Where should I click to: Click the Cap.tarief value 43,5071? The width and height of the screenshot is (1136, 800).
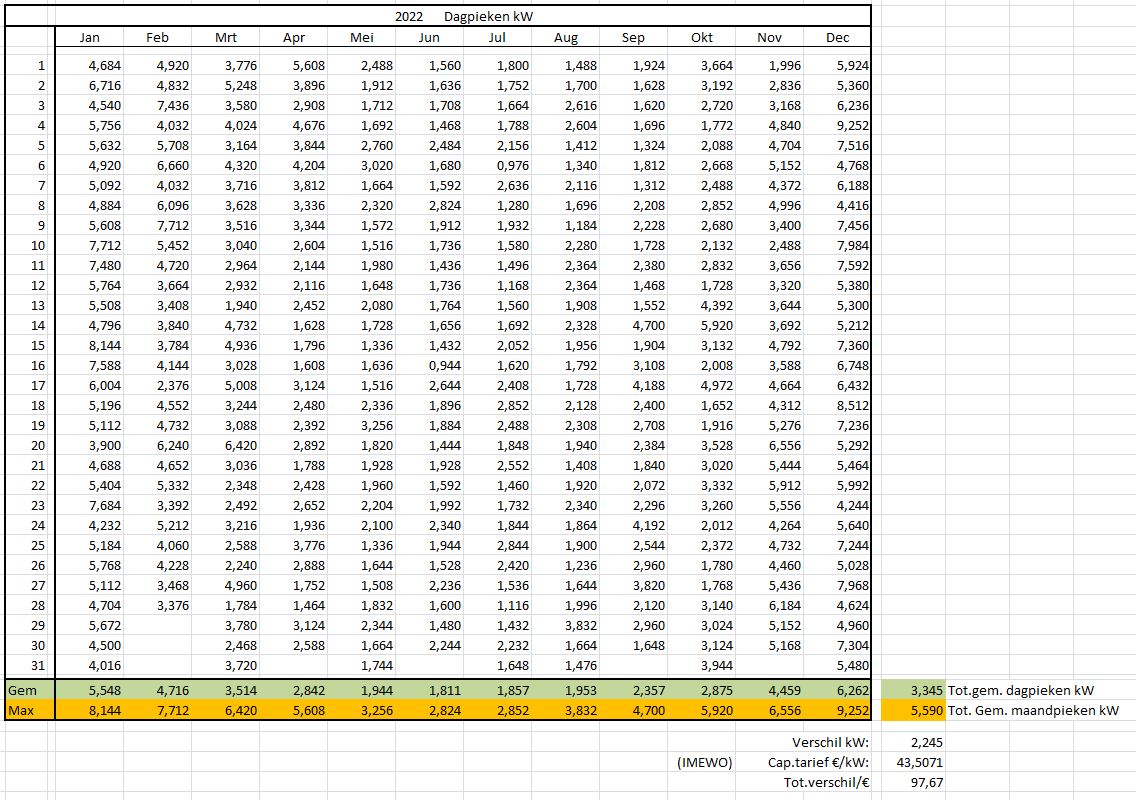pyautogui.click(x=916, y=762)
